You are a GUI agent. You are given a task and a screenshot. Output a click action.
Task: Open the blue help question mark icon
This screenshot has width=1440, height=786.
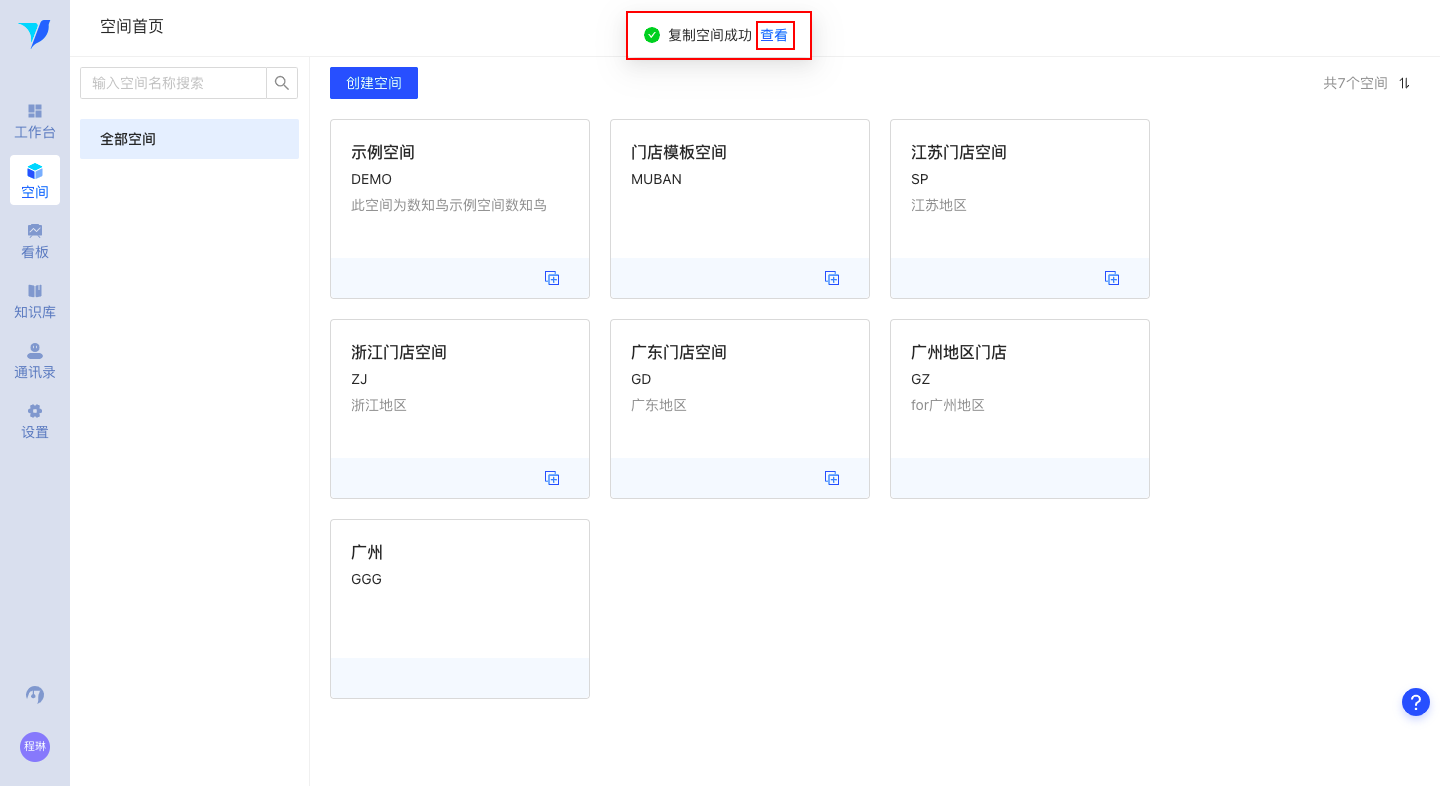click(1416, 702)
